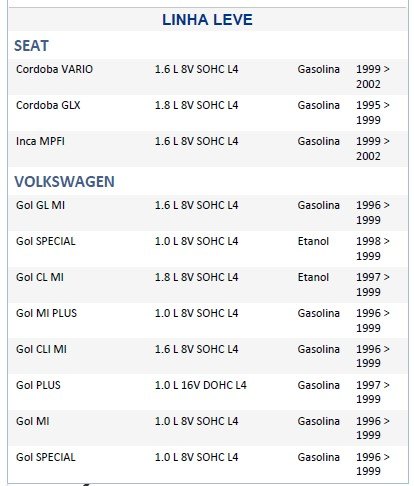Select the Gol MI model row
Screen dimensions: 414x486
(208, 428)
